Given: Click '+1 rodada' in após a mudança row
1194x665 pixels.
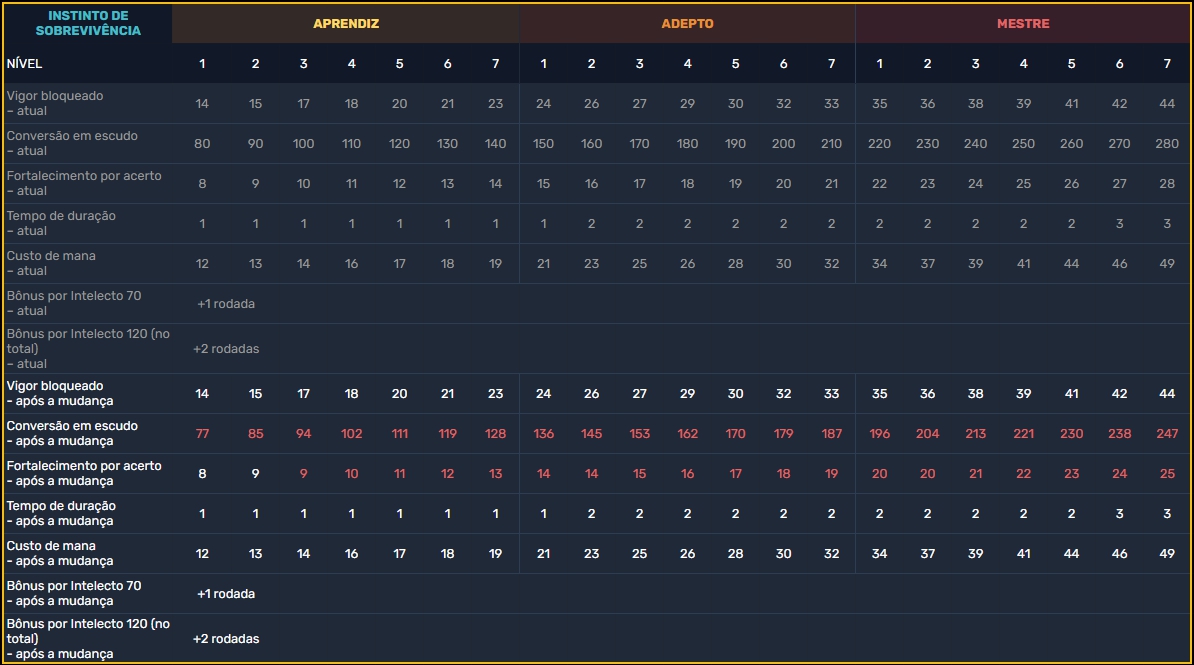Looking at the screenshot, I should click(225, 594).
